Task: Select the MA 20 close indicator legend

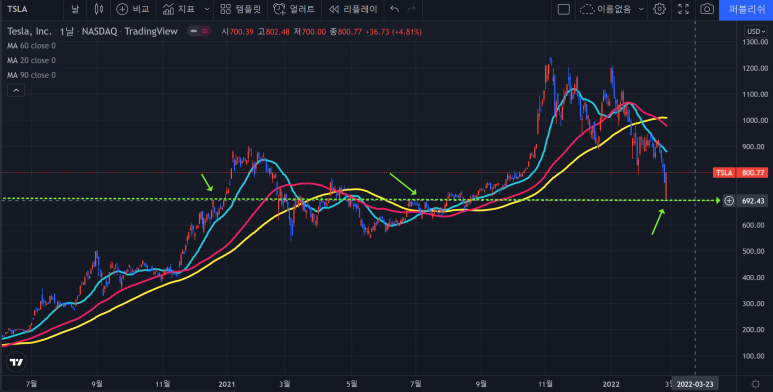Action: point(31,61)
